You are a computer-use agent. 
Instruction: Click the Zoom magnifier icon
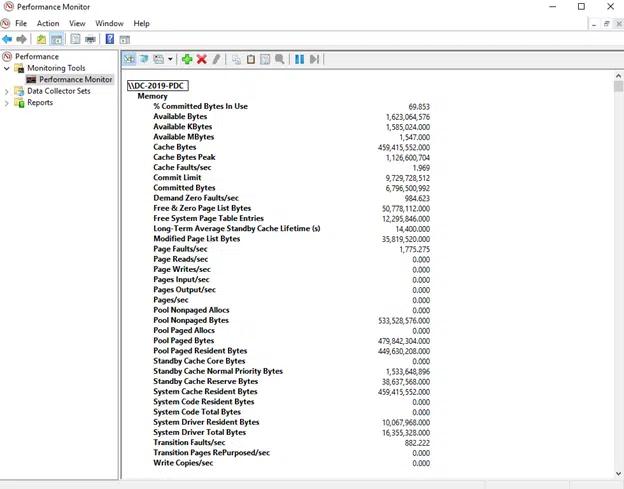(280, 59)
